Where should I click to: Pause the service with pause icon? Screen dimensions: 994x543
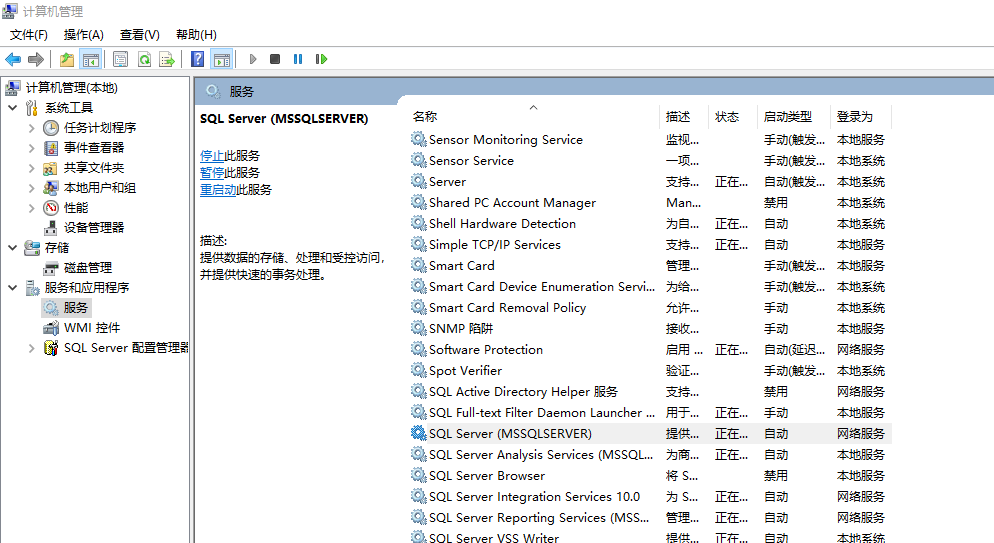[x=298, y=59]
